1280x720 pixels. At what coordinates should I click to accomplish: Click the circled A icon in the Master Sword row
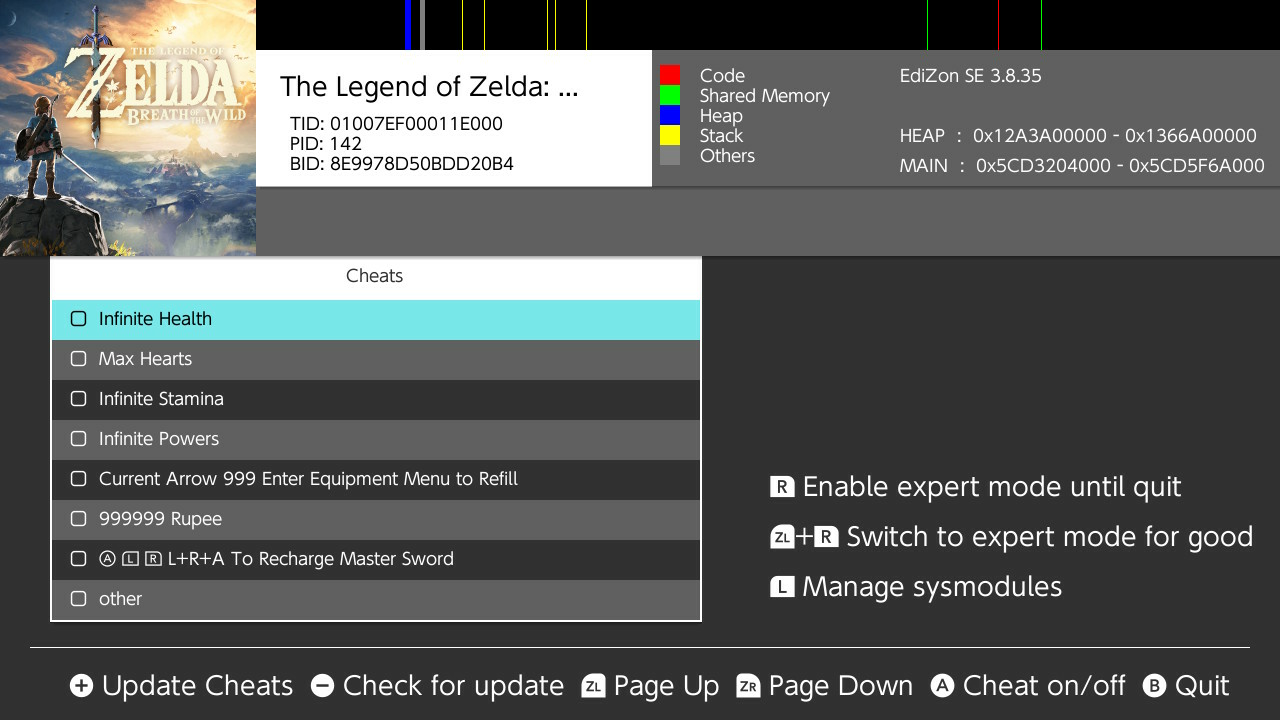pos(108,559)
